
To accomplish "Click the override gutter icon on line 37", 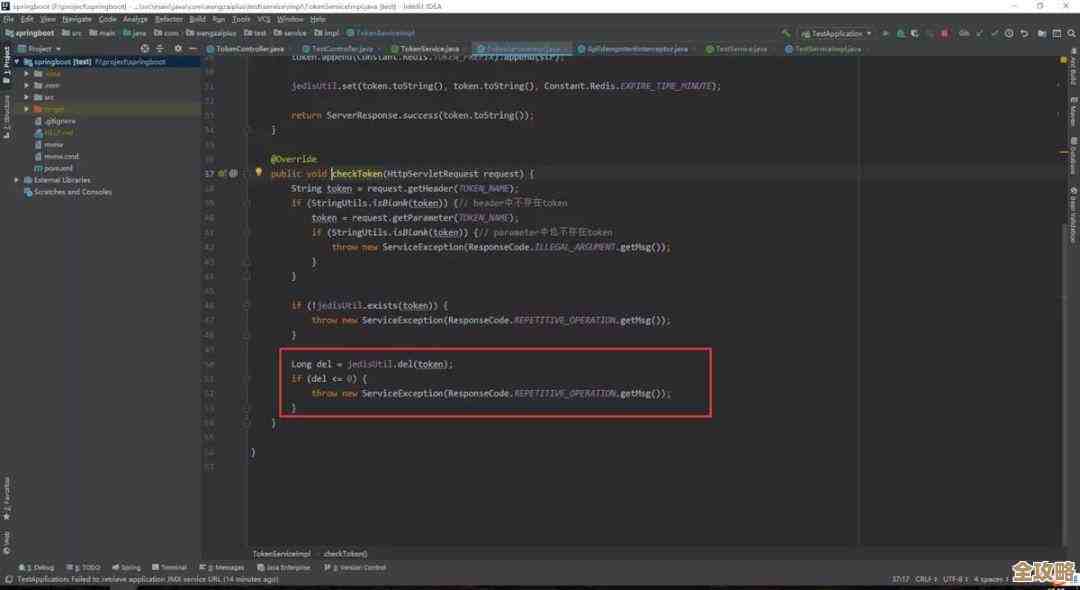I will pyautogui.click(x=224, y=173).
